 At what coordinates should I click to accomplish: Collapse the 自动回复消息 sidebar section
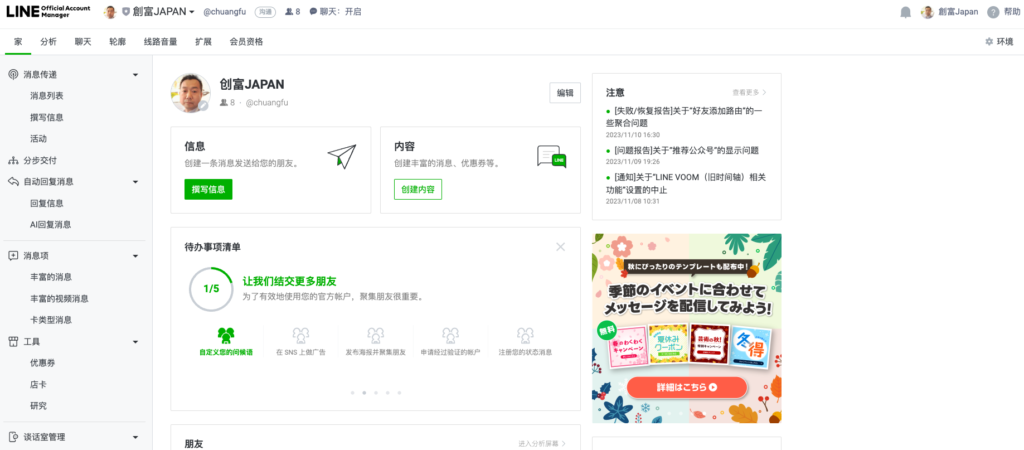136,182
